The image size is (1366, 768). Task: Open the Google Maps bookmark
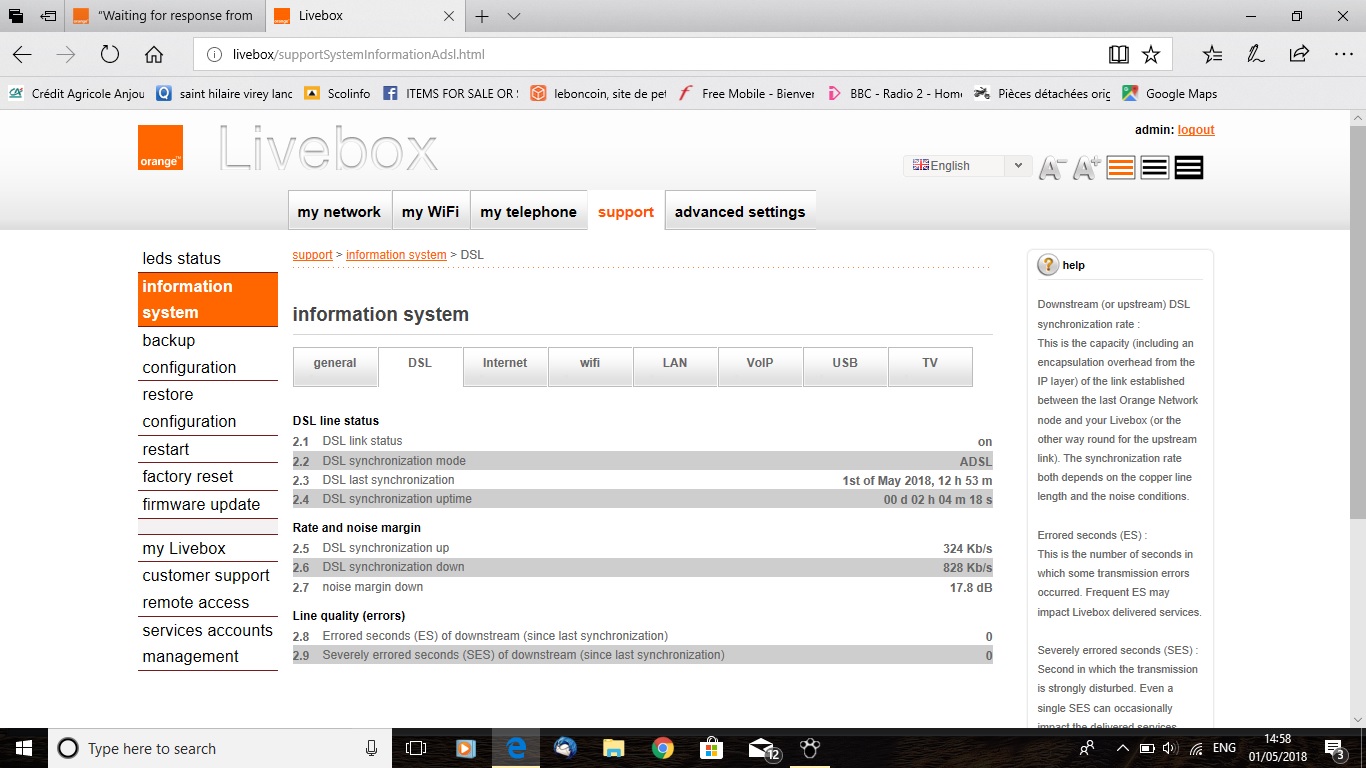tap(1170, 93)
